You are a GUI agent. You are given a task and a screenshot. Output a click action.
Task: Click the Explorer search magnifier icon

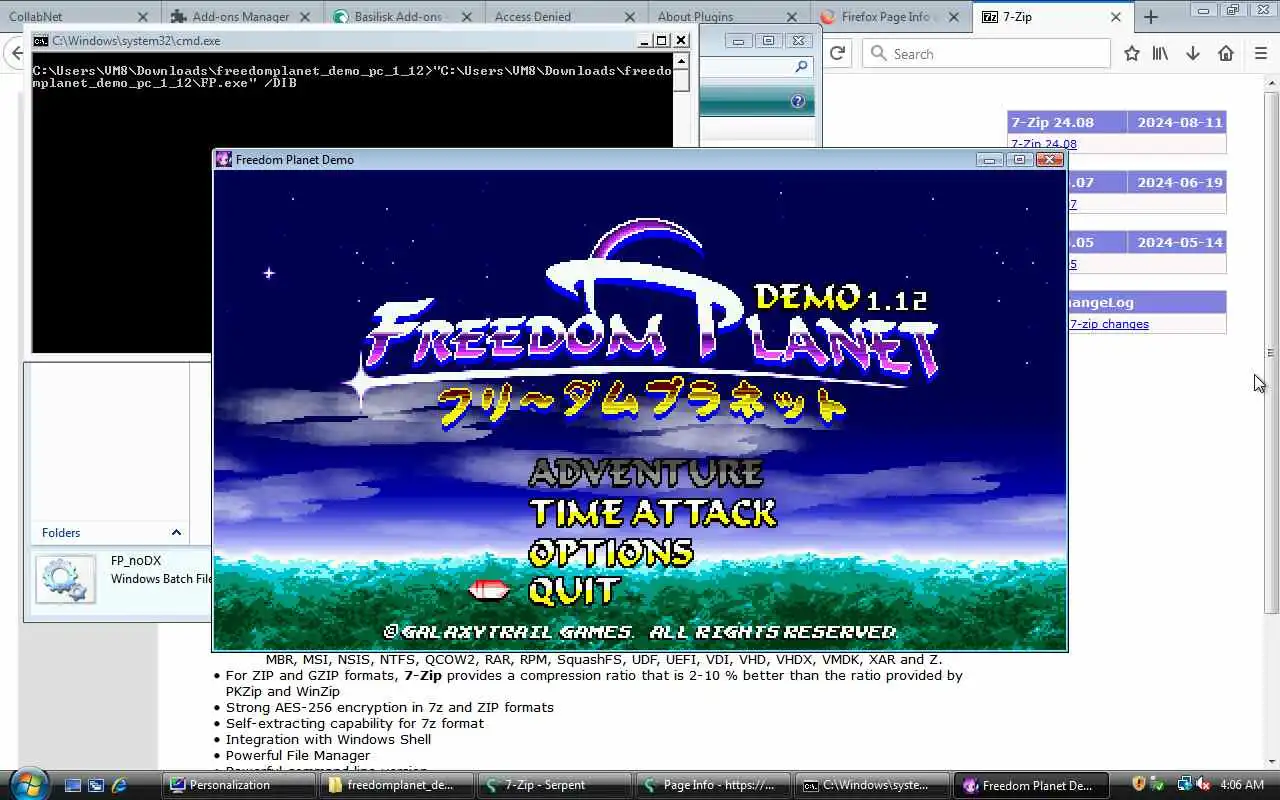(x=801, y=66)
